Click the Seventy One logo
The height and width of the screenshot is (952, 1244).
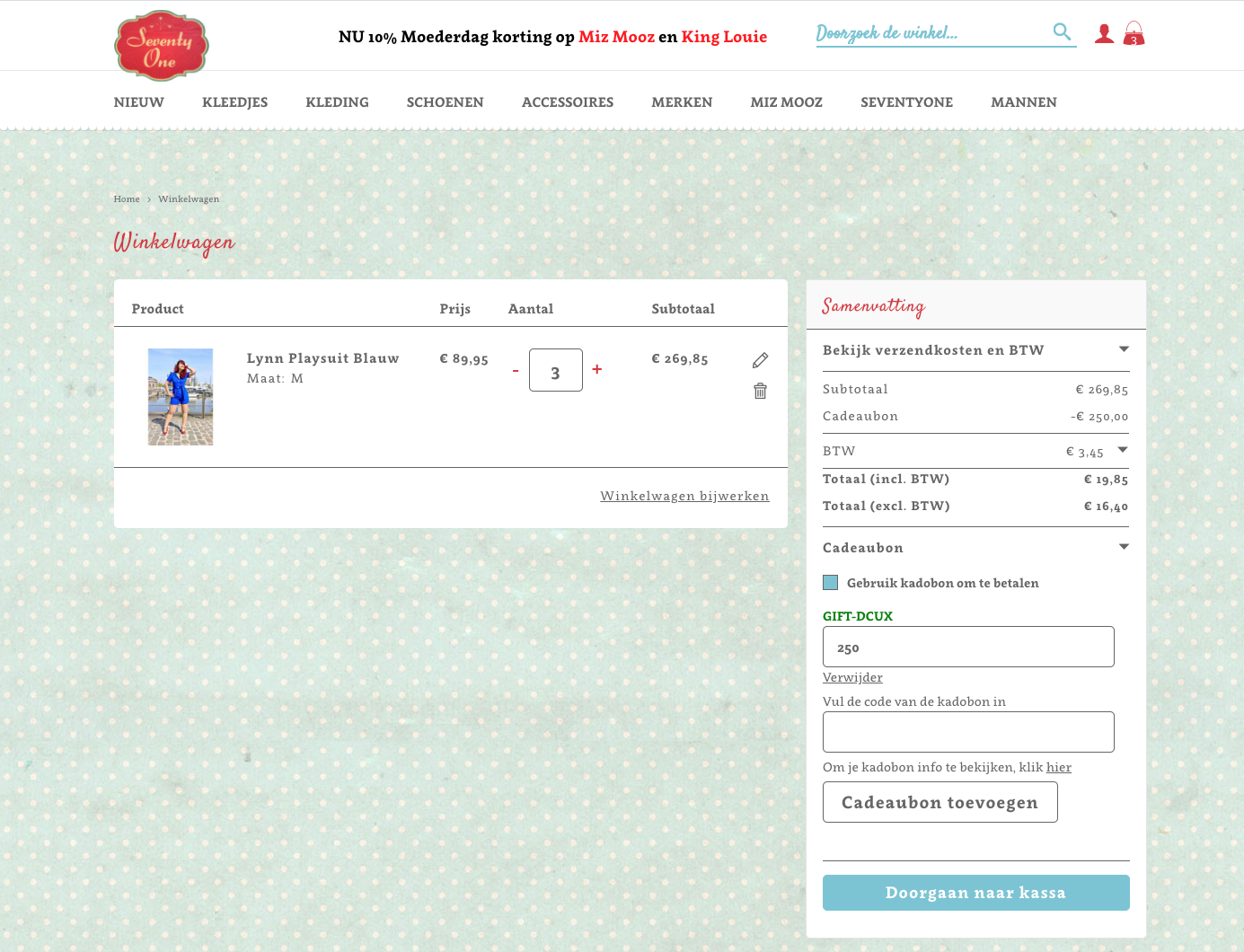coord(162,45)
